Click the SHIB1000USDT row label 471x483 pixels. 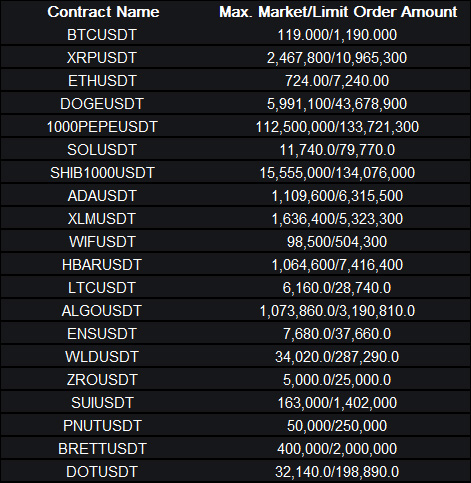tap(102, 173)
